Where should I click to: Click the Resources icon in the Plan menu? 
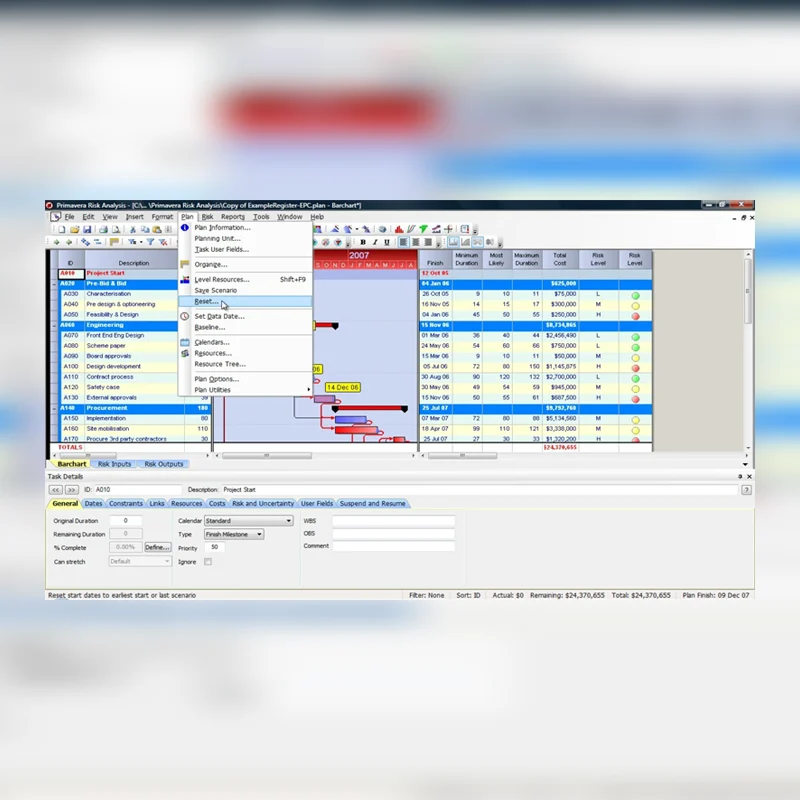(185, 353)
